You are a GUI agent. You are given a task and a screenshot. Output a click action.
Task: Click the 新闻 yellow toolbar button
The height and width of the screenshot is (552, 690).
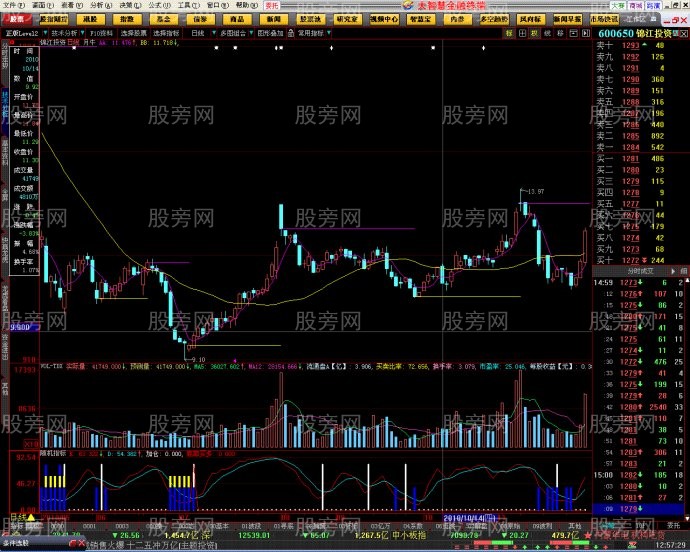(273, 19)
